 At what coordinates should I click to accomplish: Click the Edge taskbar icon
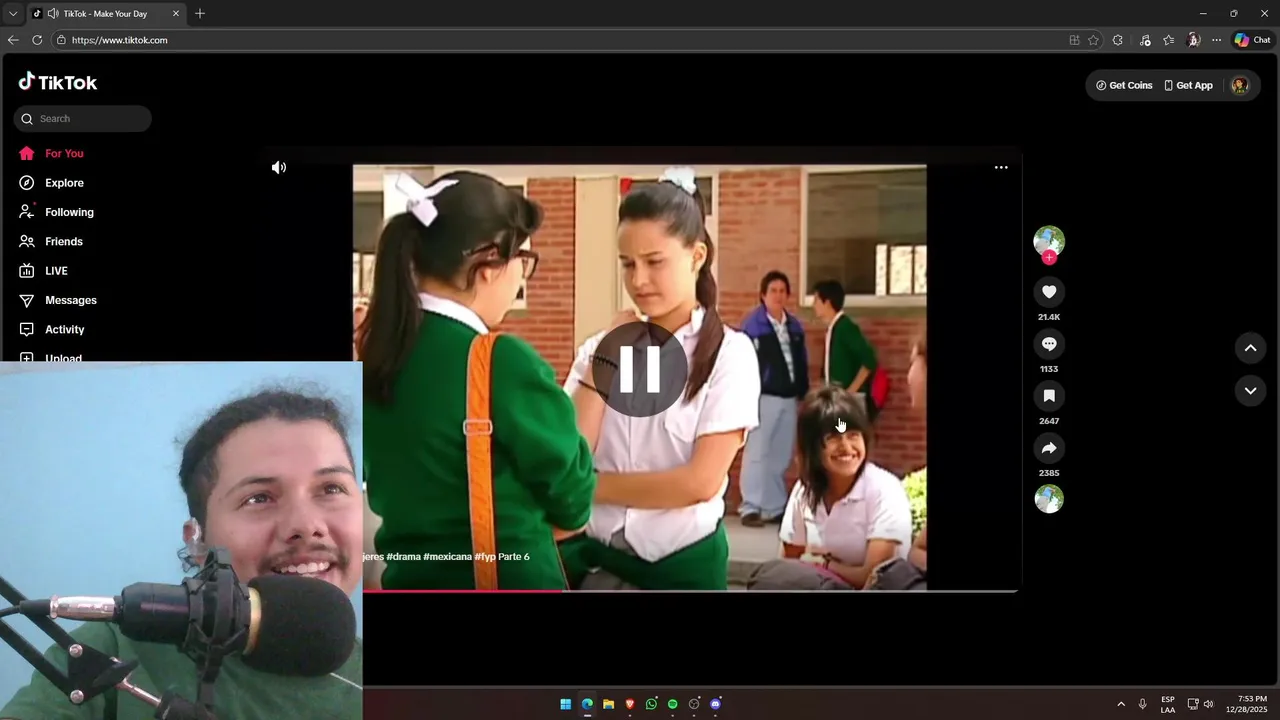coord(587,704)
